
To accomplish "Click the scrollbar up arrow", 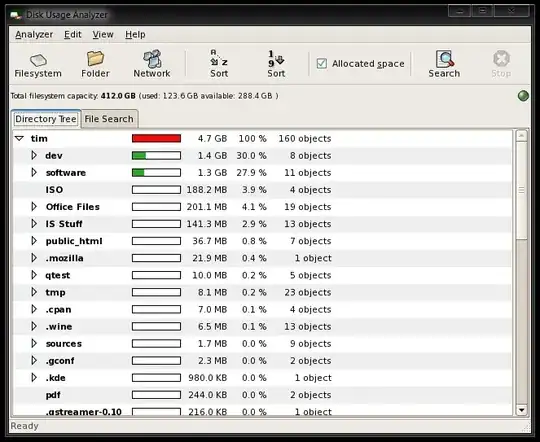I will (x=521, y=135).
